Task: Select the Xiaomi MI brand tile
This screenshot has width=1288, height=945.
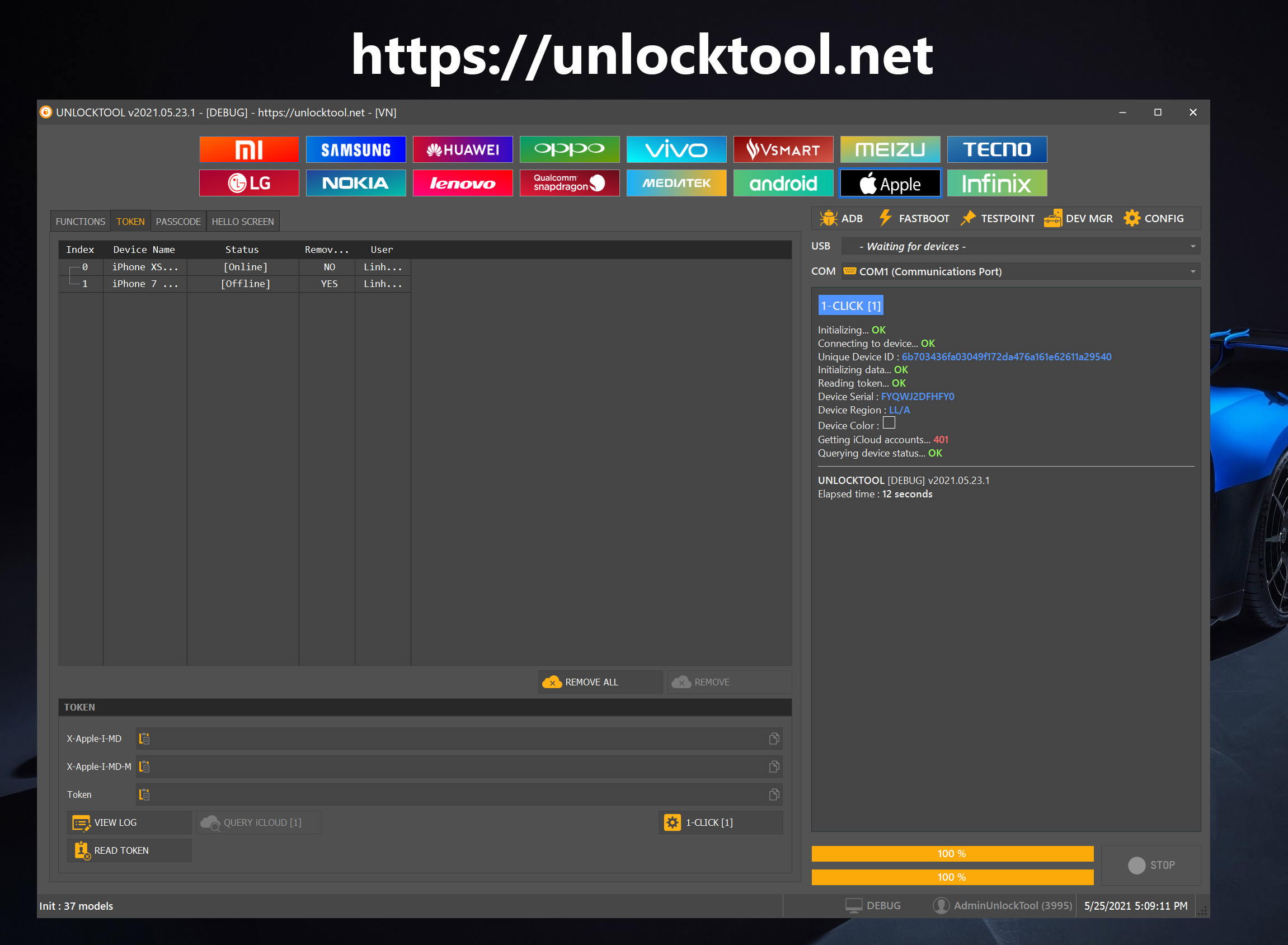Action: (249, 149)
